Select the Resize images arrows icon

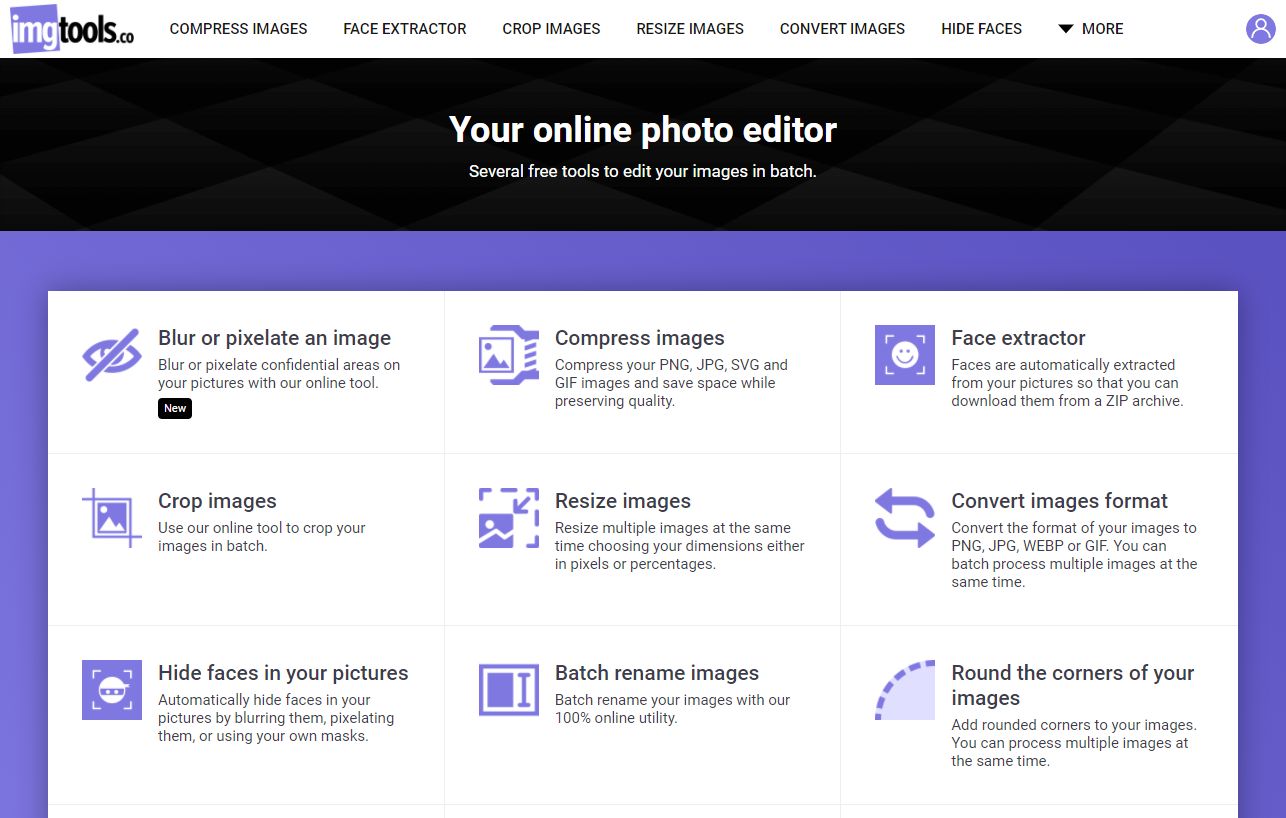(x=508, y=517)
